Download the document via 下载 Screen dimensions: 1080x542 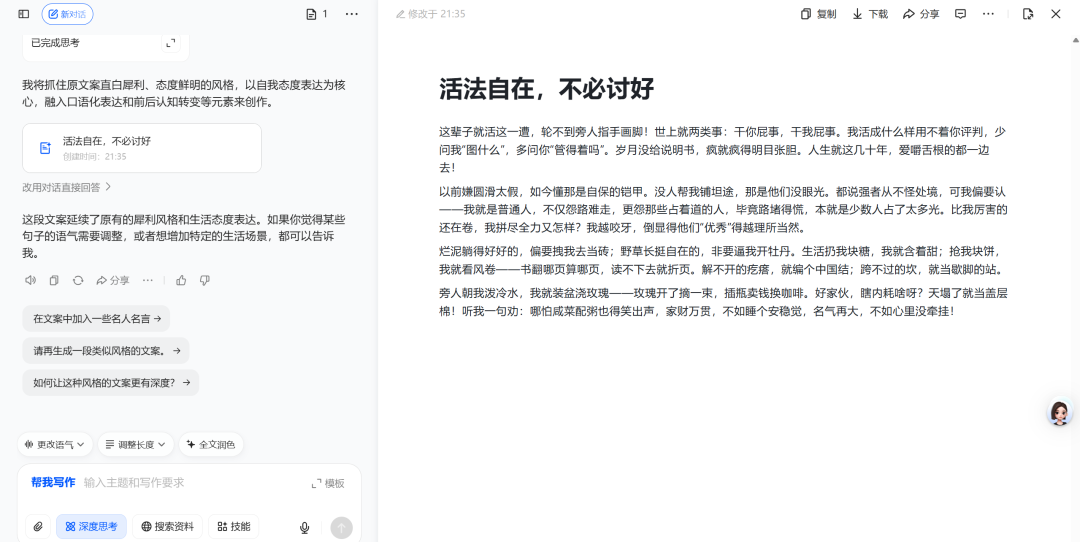870,14
